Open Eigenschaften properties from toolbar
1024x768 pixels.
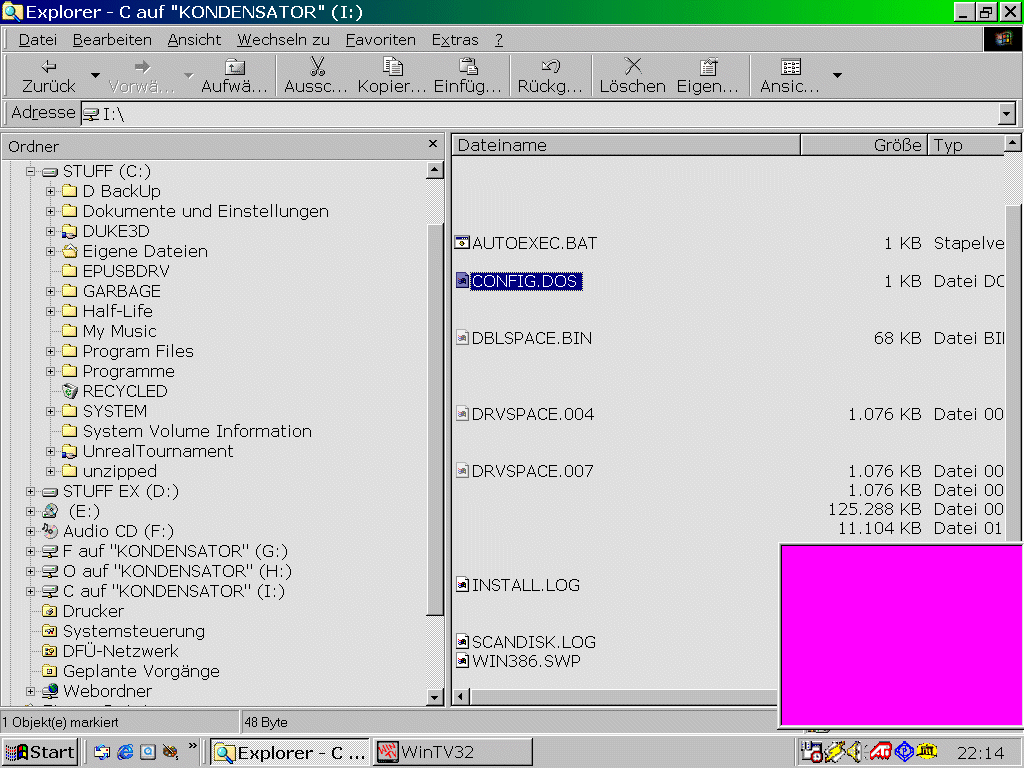[x=708, y=67]
